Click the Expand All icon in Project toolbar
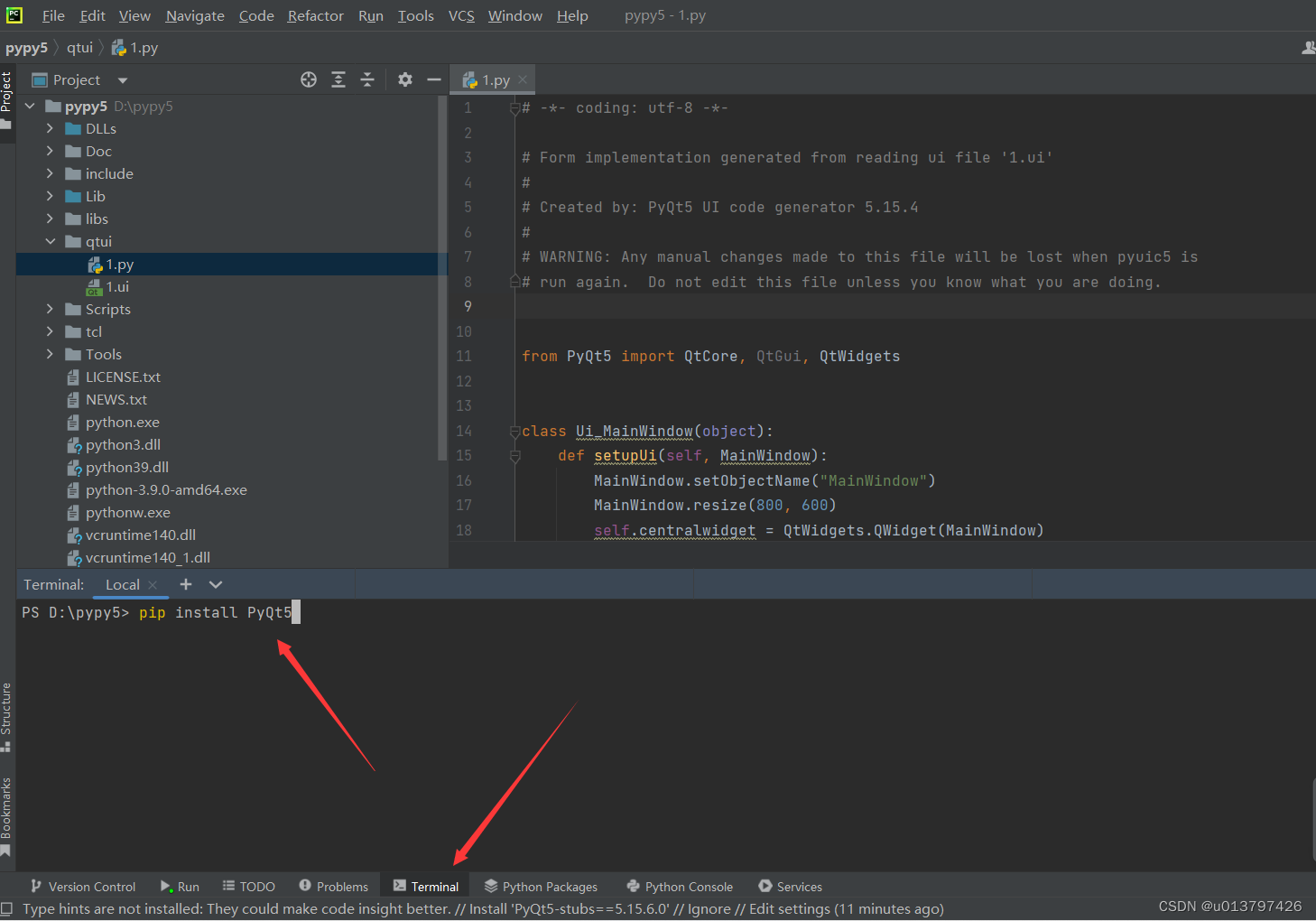Viewport: 1316px width, 921px height. coord(338,79)
